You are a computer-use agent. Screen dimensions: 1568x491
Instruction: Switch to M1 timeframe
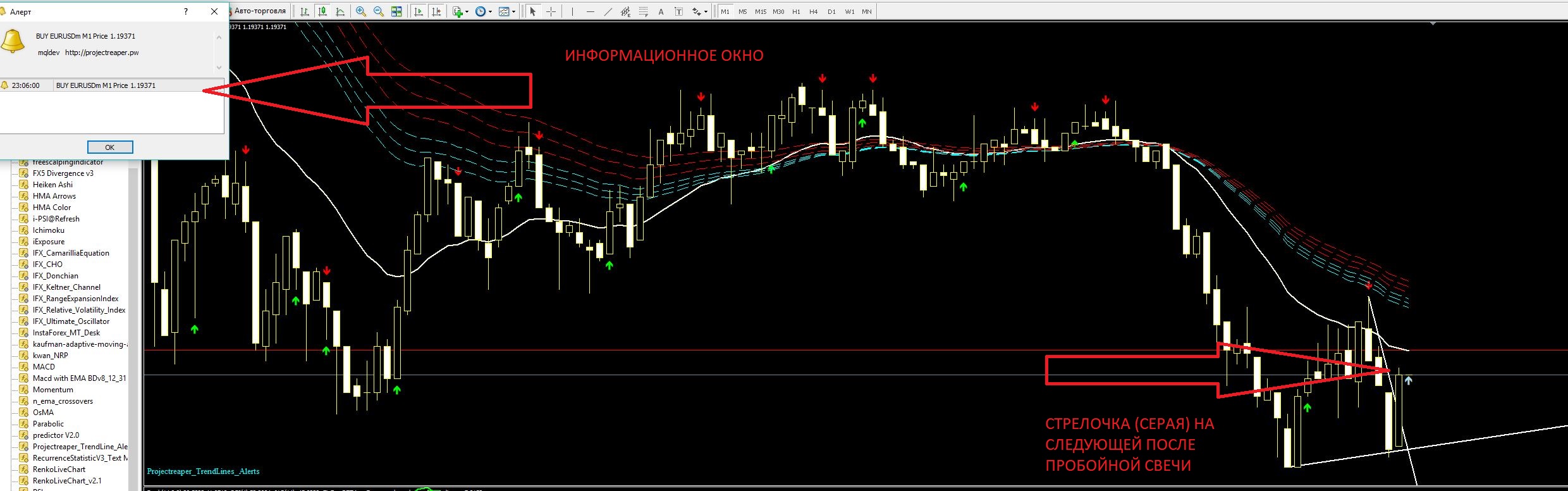point(725,11)
